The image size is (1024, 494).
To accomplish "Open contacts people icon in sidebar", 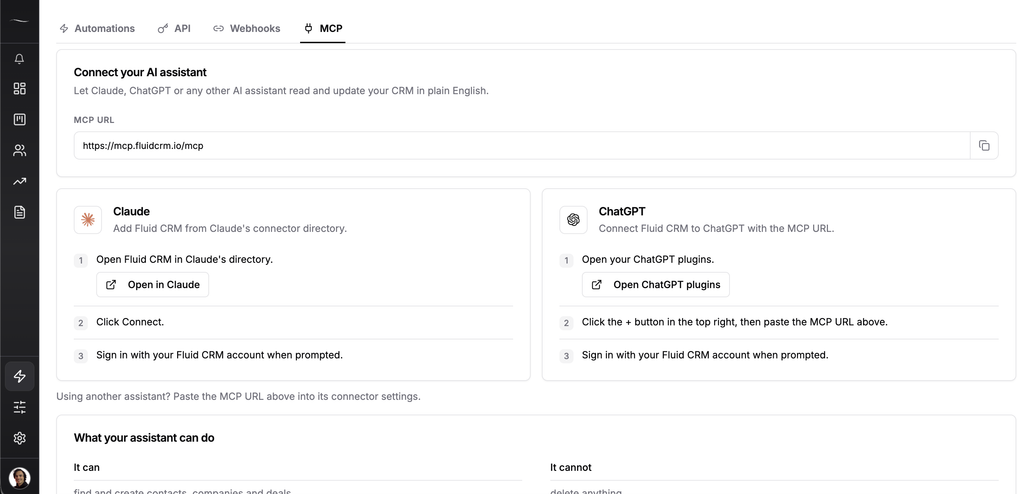I will (x=20, y=151).
